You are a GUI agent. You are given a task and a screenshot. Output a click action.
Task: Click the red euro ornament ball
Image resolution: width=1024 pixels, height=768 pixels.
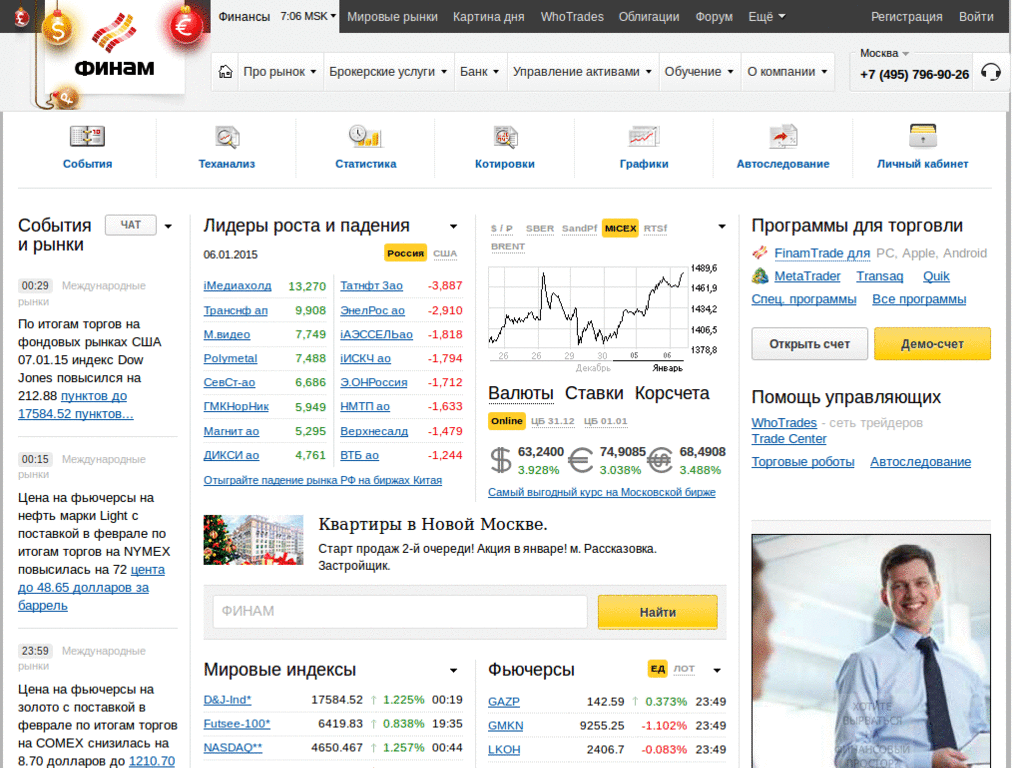(186, 25)
